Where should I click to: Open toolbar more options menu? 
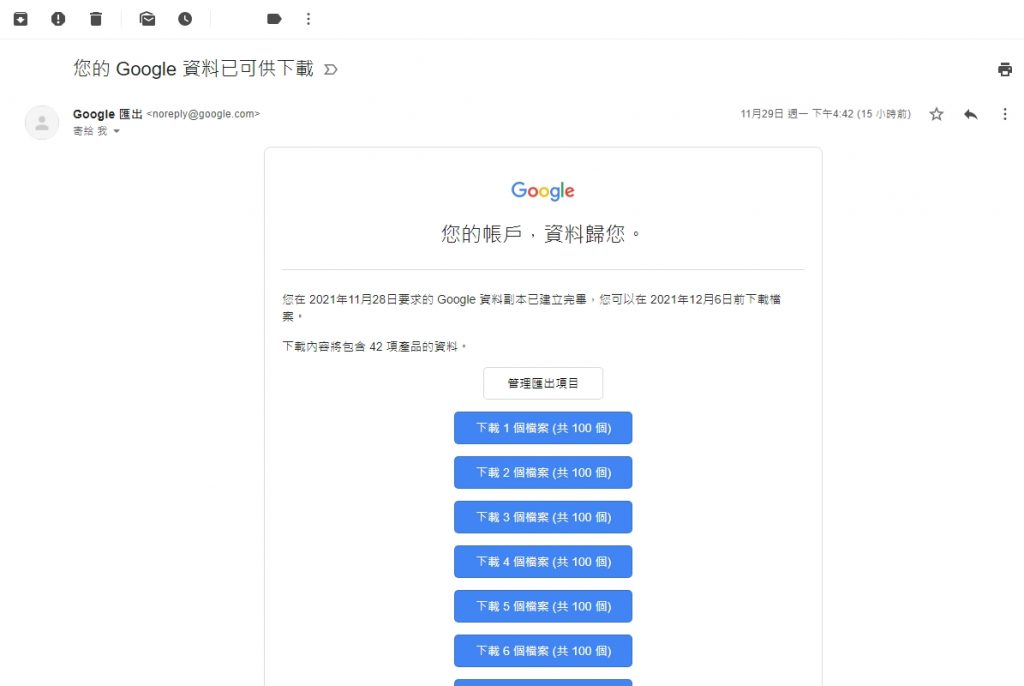[308, 19]
